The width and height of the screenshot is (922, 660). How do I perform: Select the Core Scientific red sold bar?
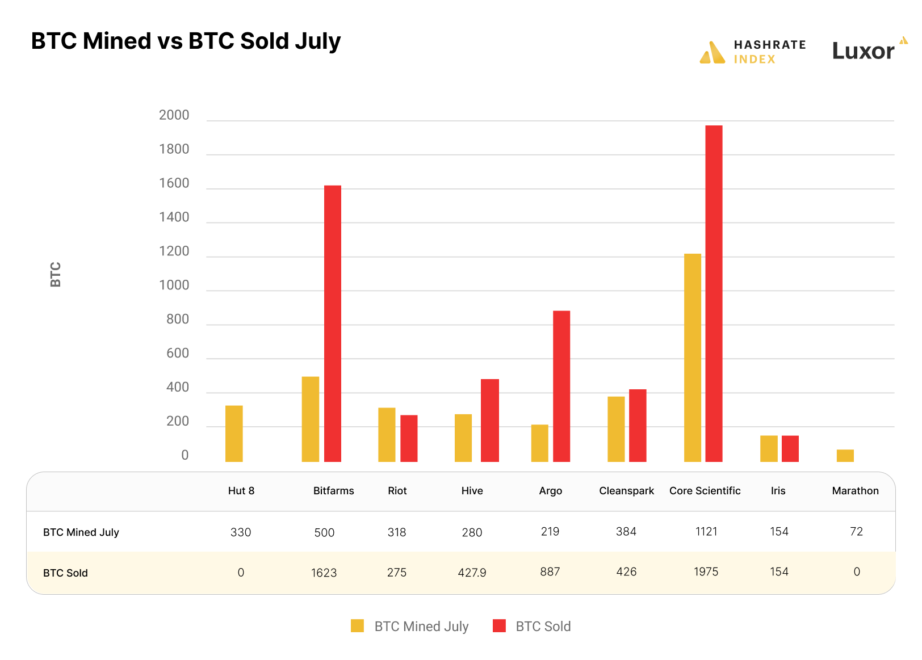[713, 293]
